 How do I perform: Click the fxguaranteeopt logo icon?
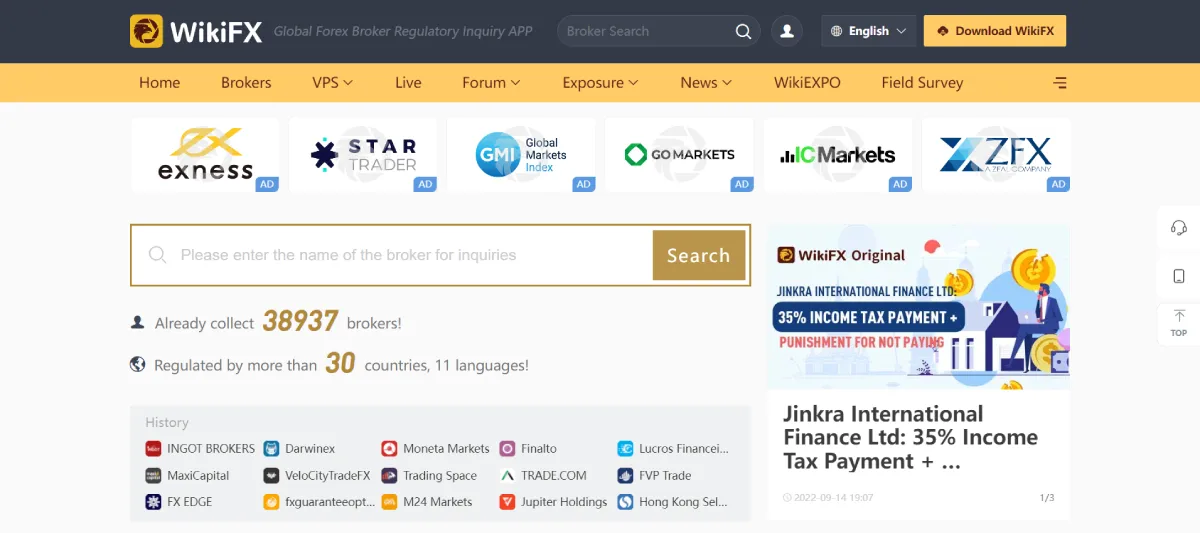pyautogui.click(x=272, y=502)
